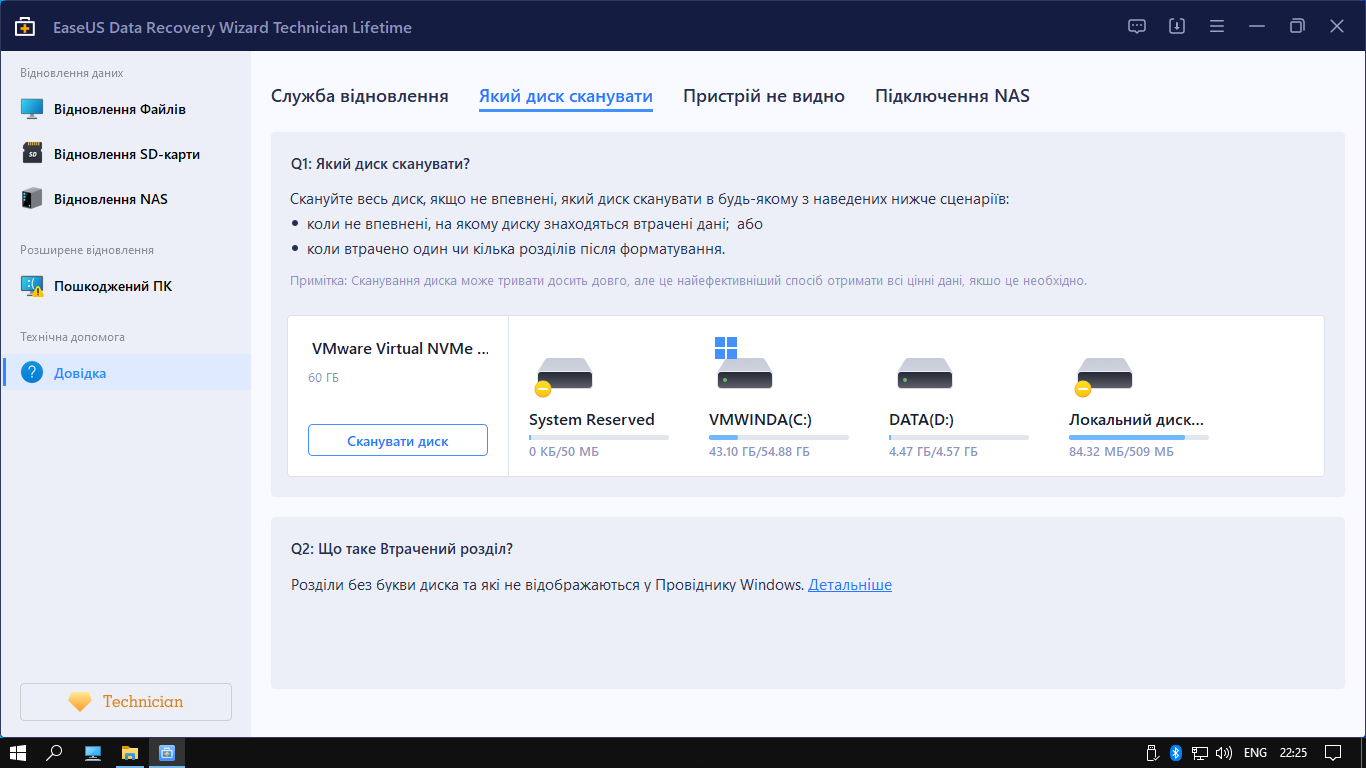Select the Локальний диск drive icon
The height and width of the screenshot is (768, 1366).
(x=1103, y=373)
